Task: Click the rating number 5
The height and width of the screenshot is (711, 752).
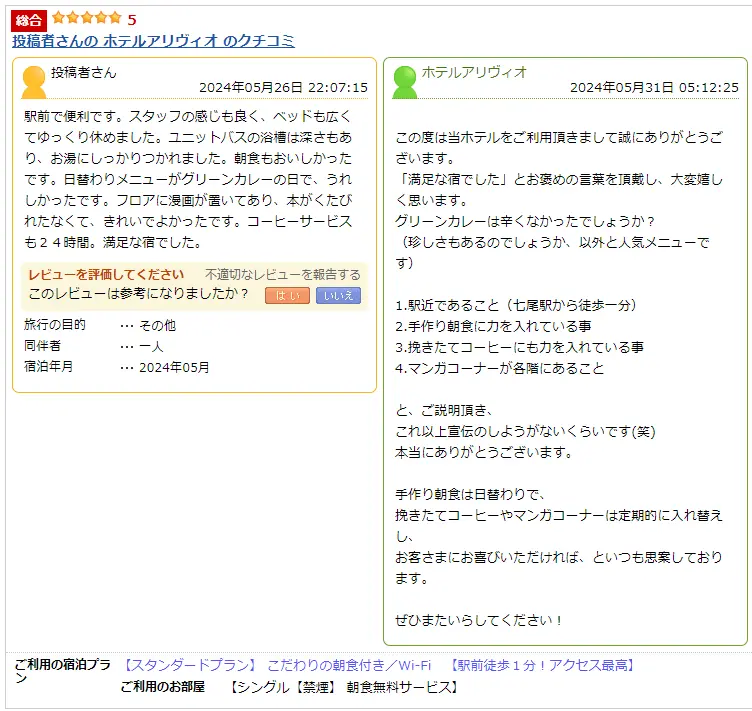Action: (x=132, y=20)
